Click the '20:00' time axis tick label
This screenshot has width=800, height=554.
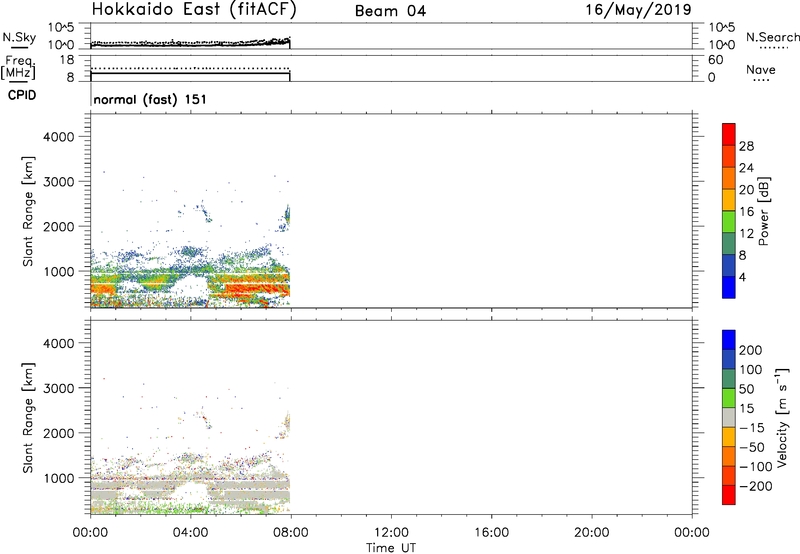click(592, 533)
